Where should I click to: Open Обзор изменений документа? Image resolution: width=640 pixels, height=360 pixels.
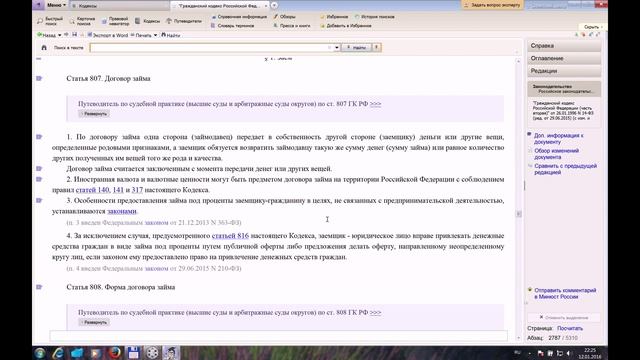[556, 154]
